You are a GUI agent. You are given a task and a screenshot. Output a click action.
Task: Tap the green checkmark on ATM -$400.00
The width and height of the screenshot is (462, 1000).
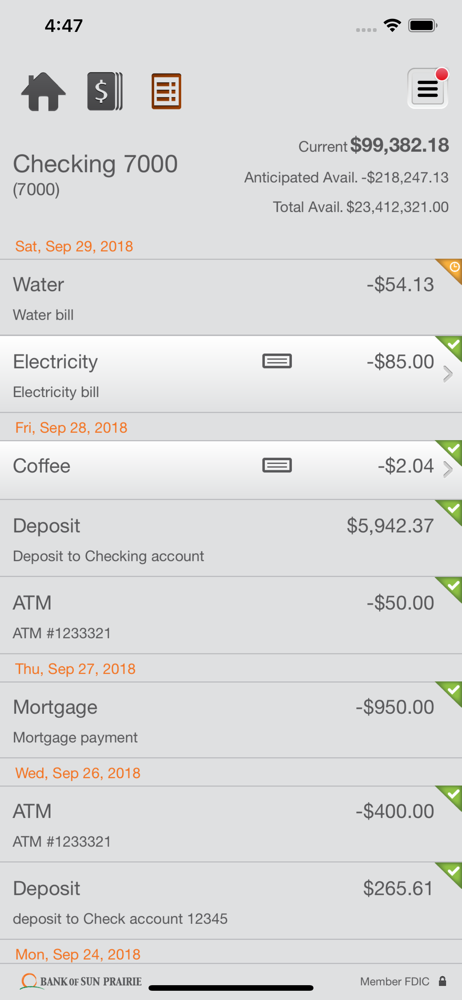point(451,796)
